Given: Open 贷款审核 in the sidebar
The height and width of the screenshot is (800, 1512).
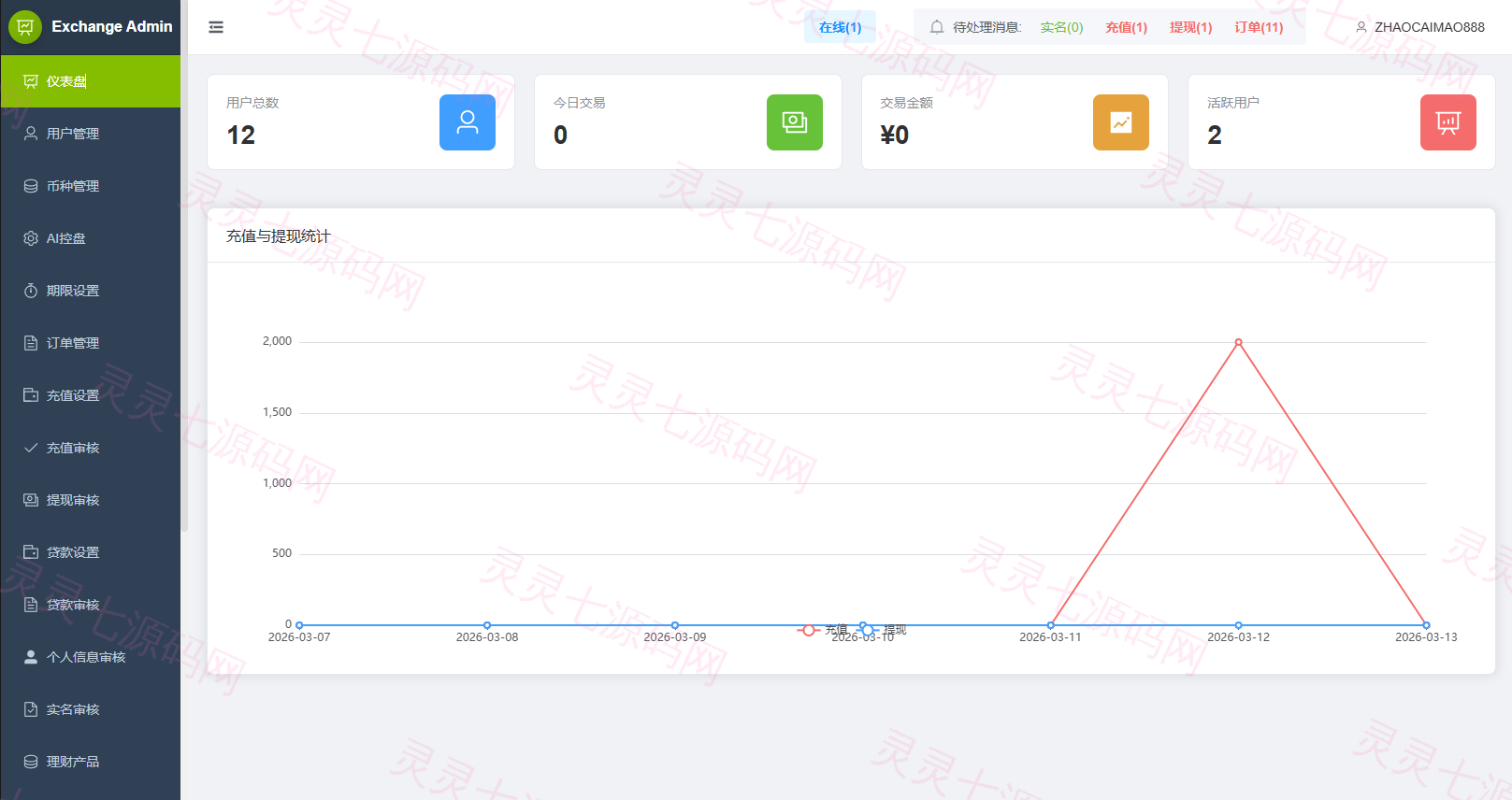Looking at the screenshot, I should pyautogui.click(x=91, y=605).
